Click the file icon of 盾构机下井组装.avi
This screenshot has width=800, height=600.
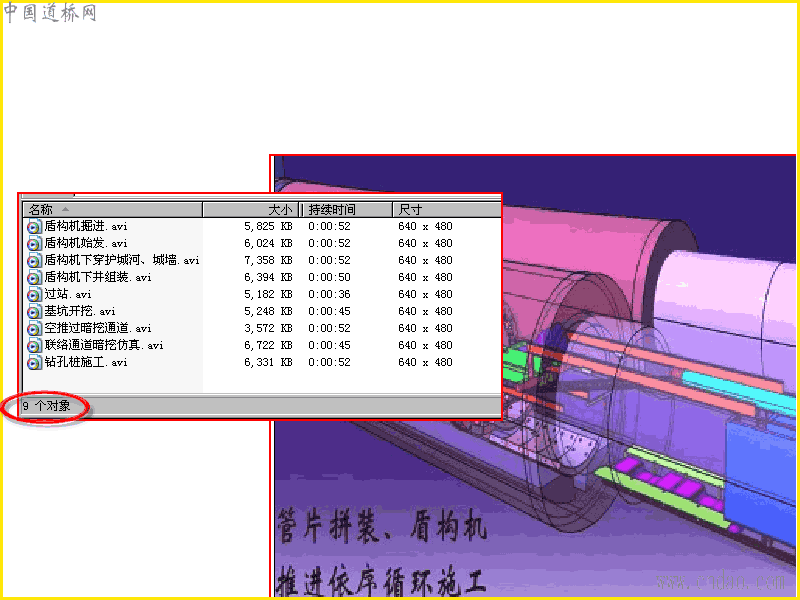(34, 278)
